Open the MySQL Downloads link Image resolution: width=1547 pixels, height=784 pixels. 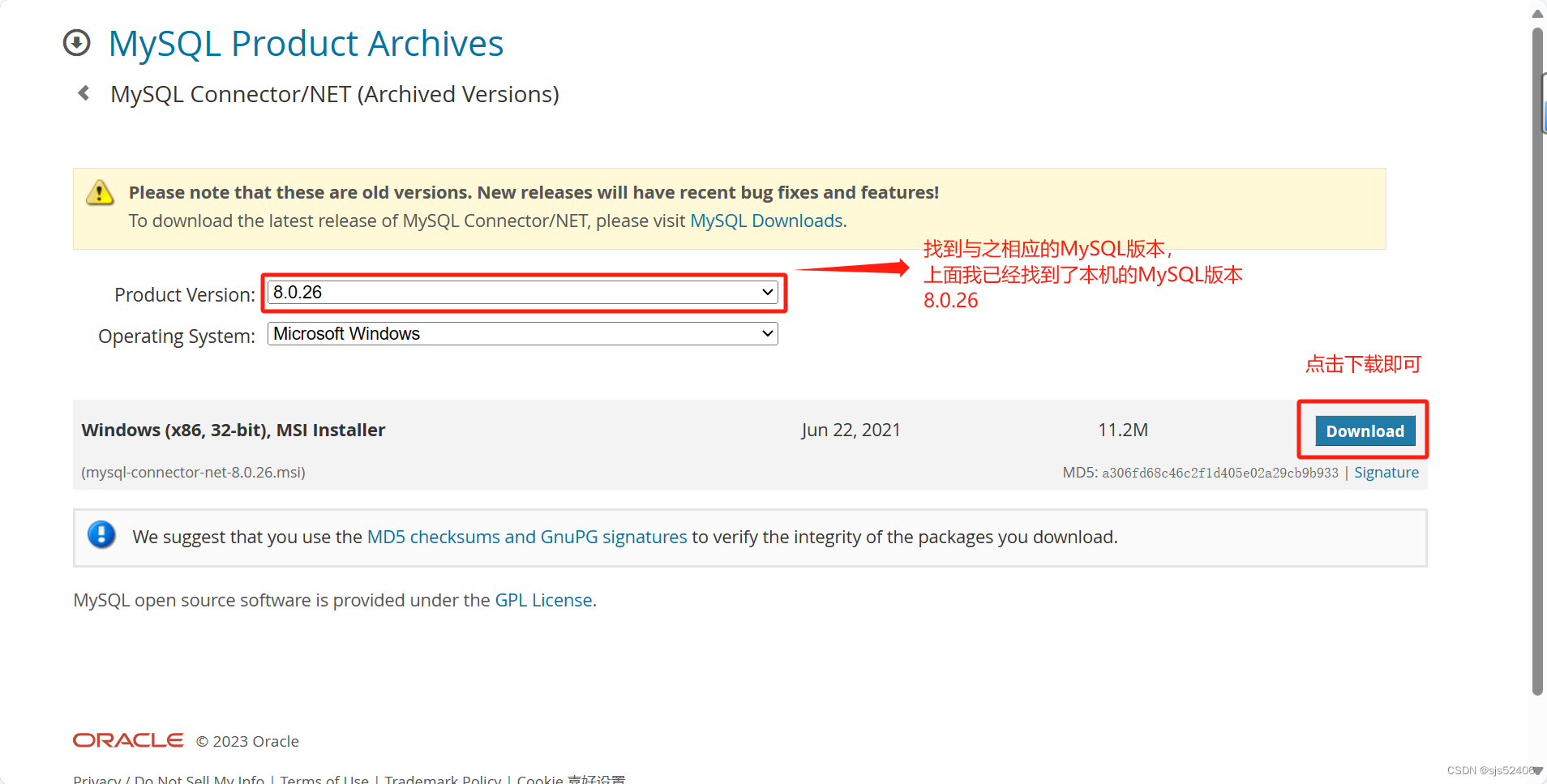[766, 221]
